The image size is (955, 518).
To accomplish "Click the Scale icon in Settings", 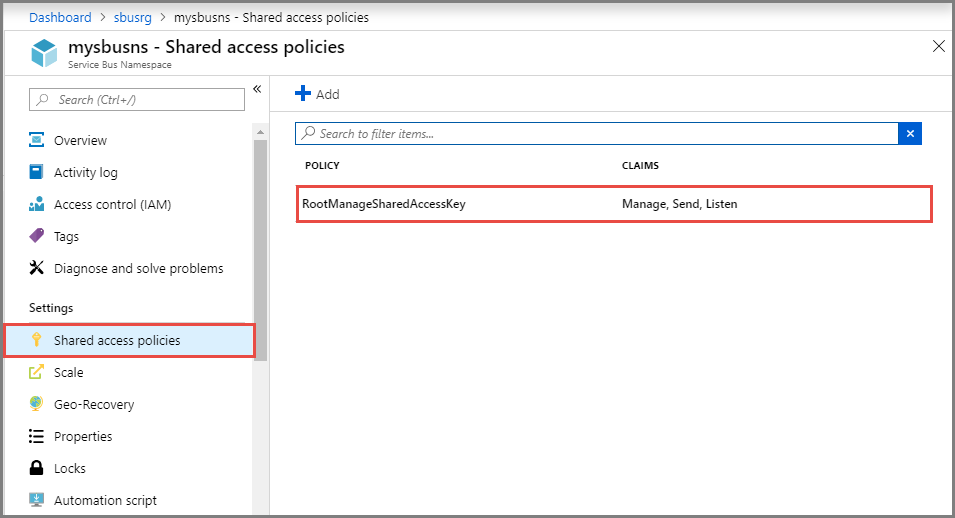I will click(x=37, y=372).
